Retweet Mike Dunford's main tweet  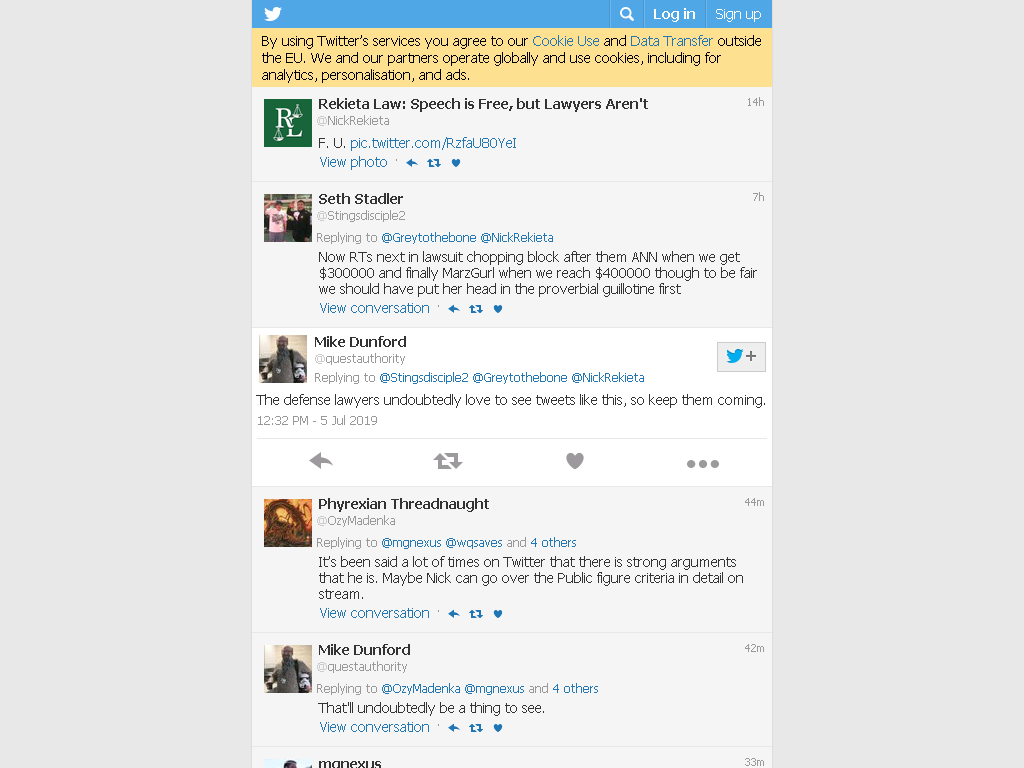(448, 461)
